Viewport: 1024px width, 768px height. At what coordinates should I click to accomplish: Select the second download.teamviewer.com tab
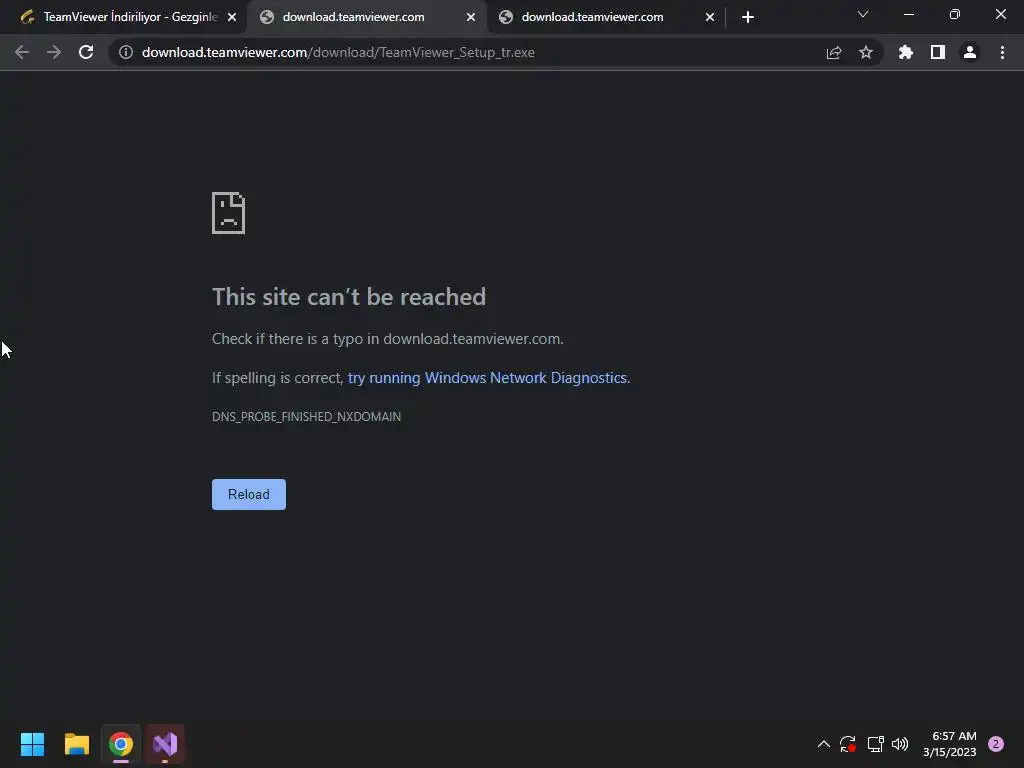click(367, 17)
